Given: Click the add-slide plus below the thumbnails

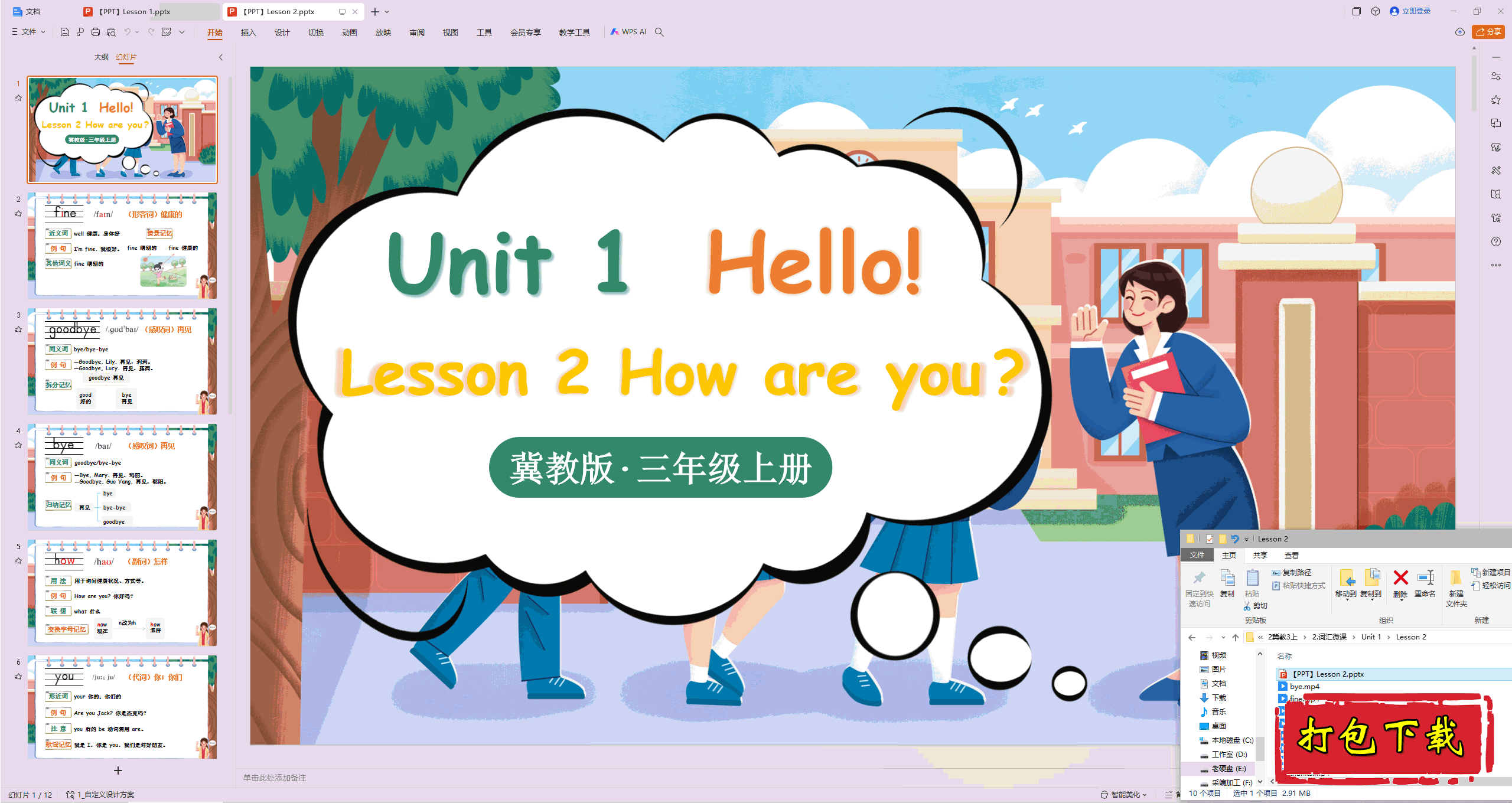Looking at the screenshot, I should 118,771.
